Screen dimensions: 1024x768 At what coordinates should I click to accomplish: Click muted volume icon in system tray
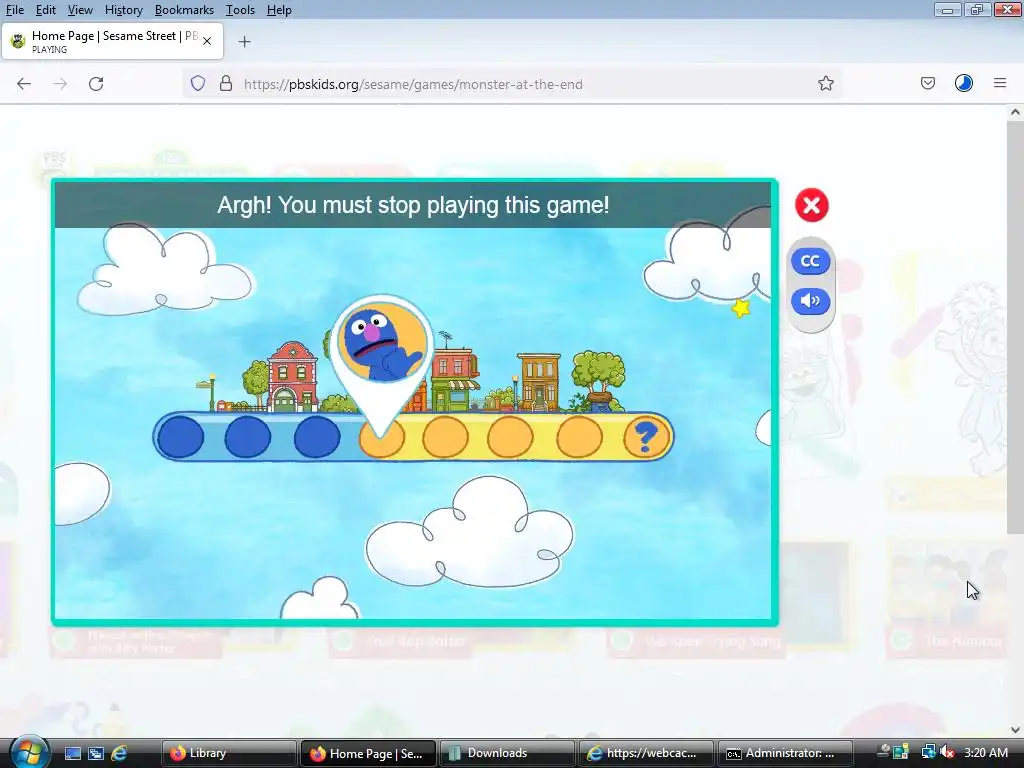(x=947, y=752)
